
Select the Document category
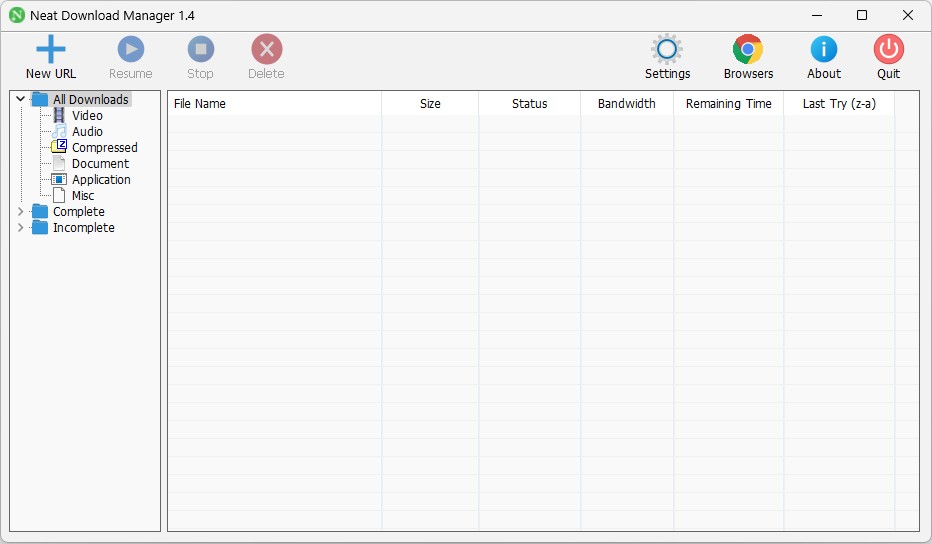coord(100,163)
